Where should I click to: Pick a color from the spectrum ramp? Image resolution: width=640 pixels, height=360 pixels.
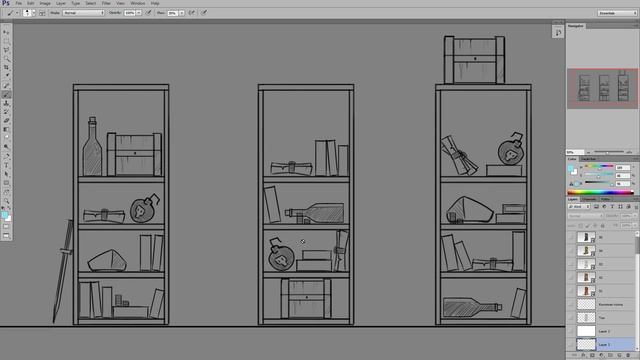(600, 192)
